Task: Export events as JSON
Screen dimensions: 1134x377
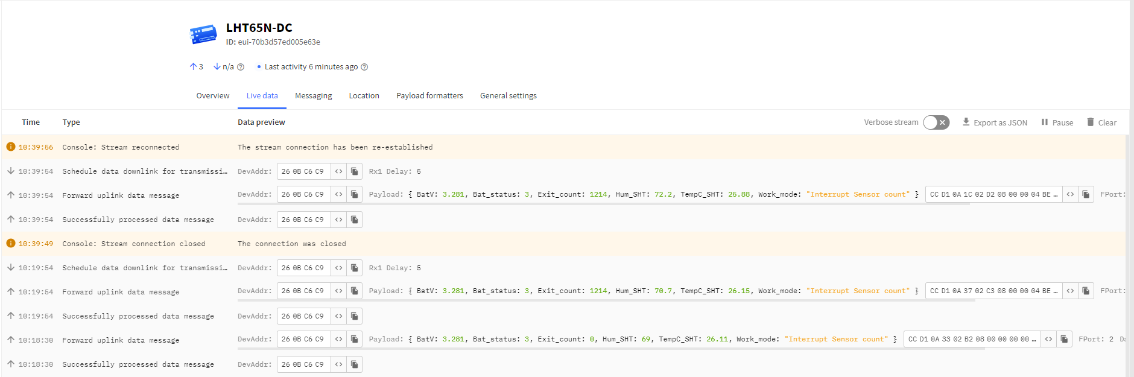Action: point(994,122)
